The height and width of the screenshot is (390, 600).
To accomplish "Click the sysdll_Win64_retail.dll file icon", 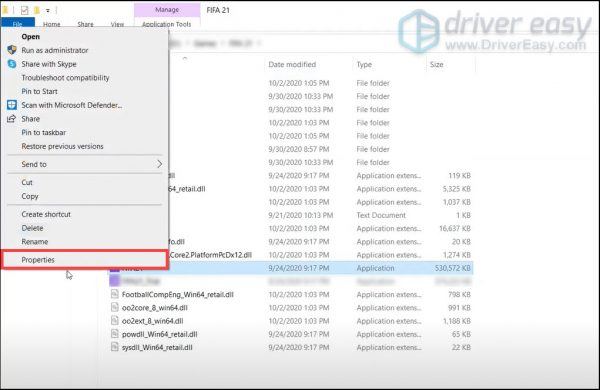I will (114, 347).
